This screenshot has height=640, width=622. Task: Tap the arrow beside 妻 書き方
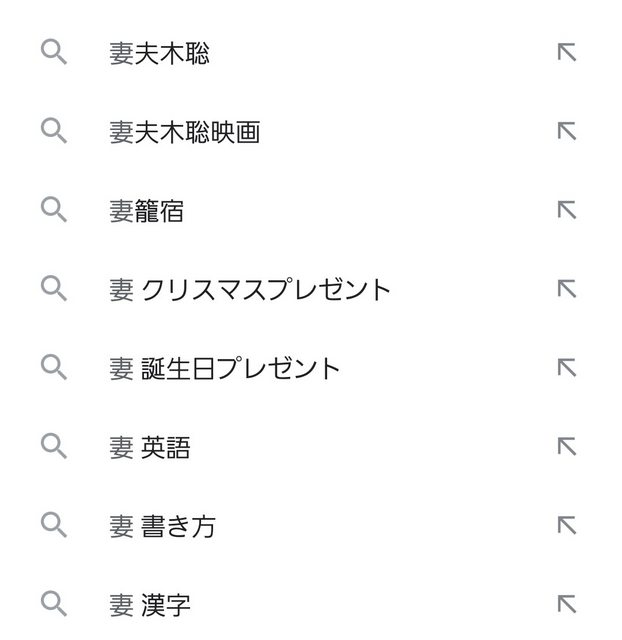click(567, 525)
